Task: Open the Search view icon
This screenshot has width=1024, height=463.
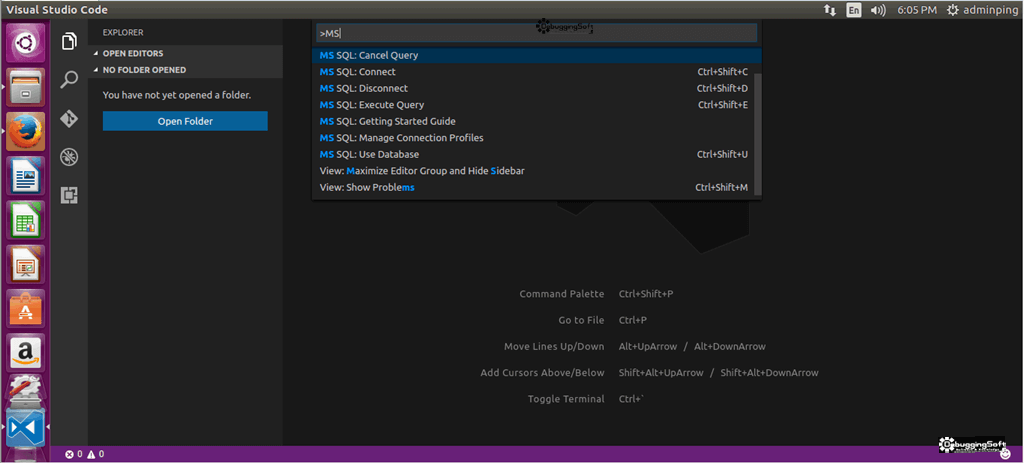Action: 69,80
